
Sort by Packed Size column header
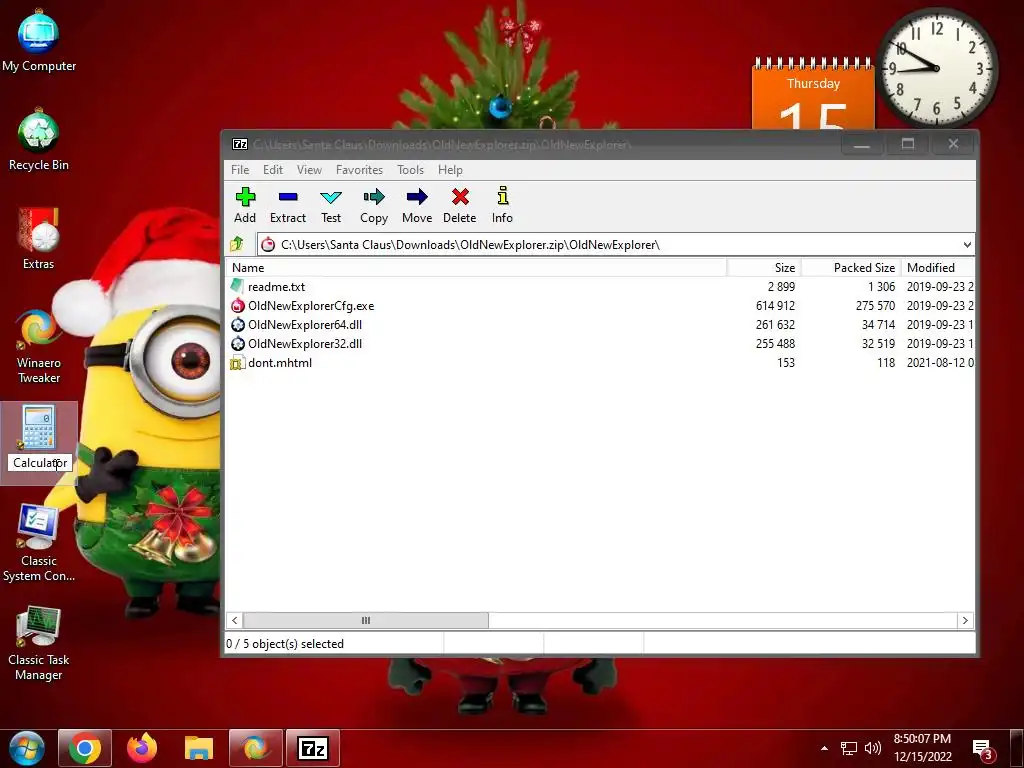point(851,268)
